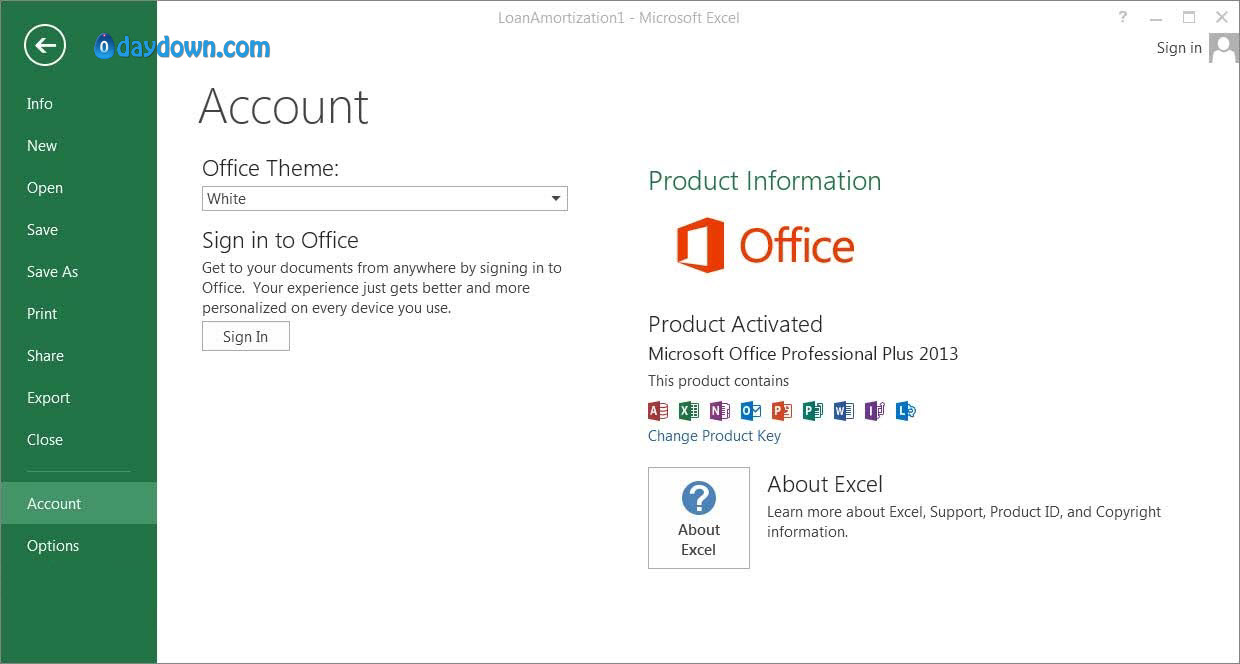The width and height of the screenshot is (1240, 664).
Task: Click the user avatar icon beside Sign in
Action: 1223,47
